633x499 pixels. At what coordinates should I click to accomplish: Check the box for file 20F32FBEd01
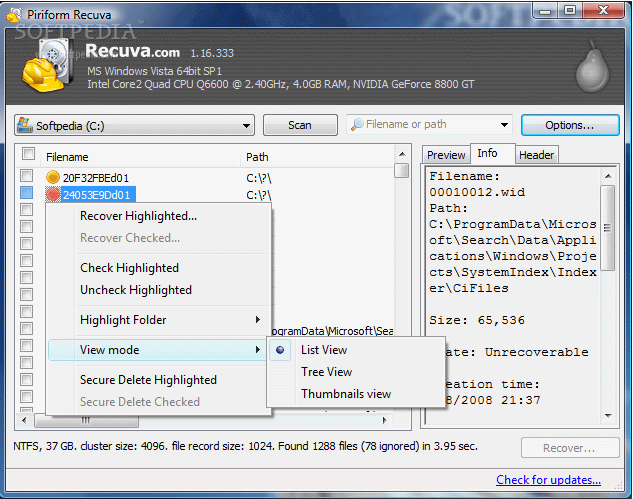point(27,176)
